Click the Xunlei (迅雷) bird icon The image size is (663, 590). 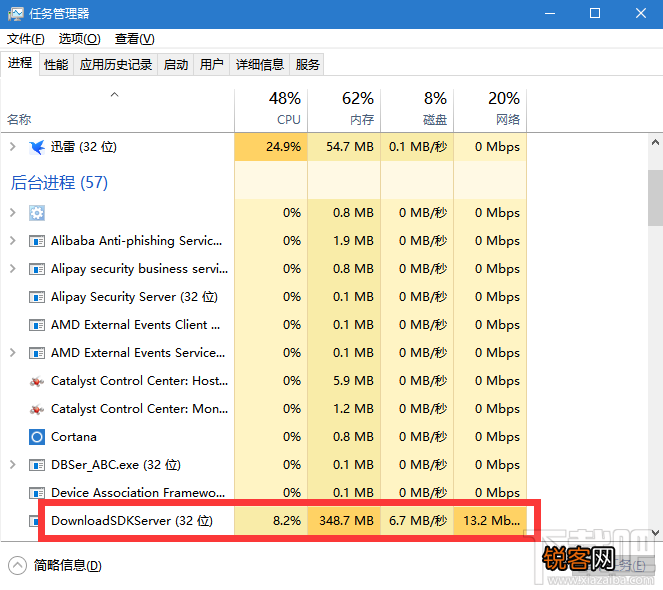37,147
